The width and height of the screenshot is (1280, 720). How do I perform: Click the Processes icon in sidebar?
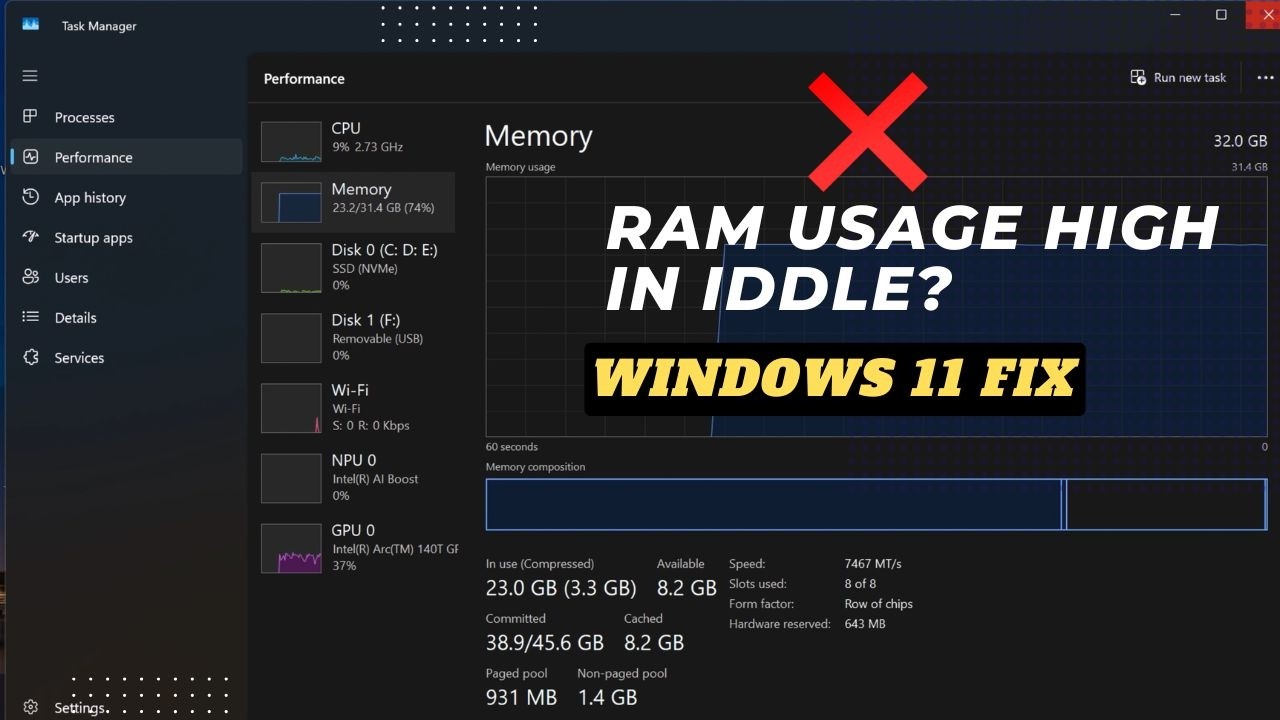click(30, 117)
